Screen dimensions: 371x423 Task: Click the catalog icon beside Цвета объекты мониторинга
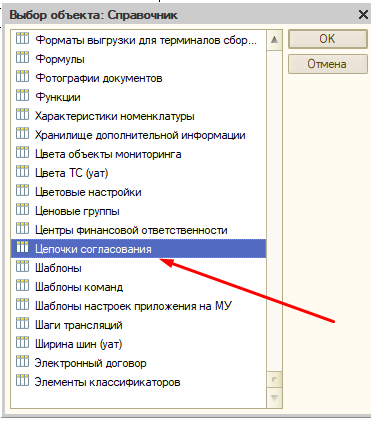[x=22, y=152]
